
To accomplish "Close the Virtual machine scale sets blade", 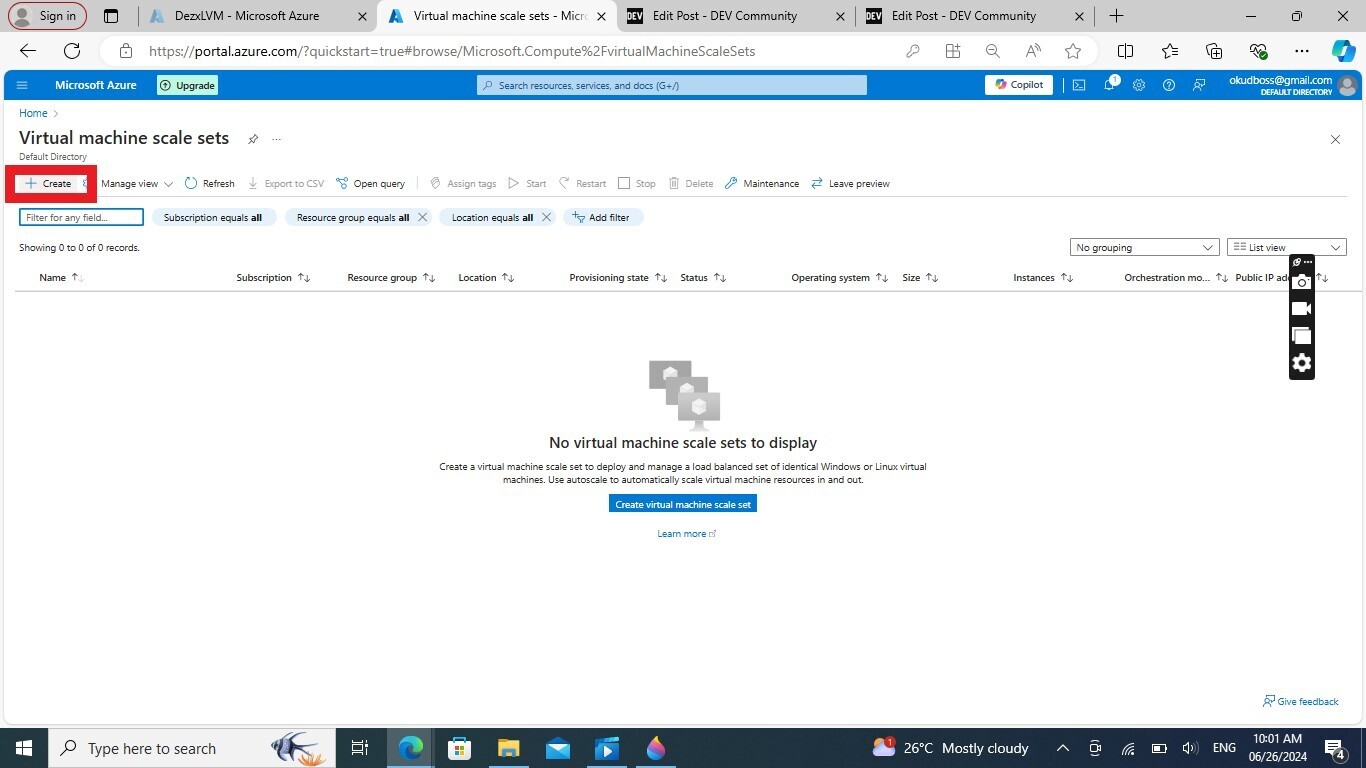I will 1335,139.
